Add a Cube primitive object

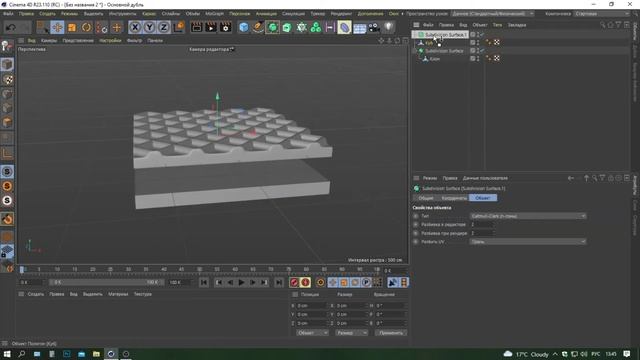click(x=244, y=27)
